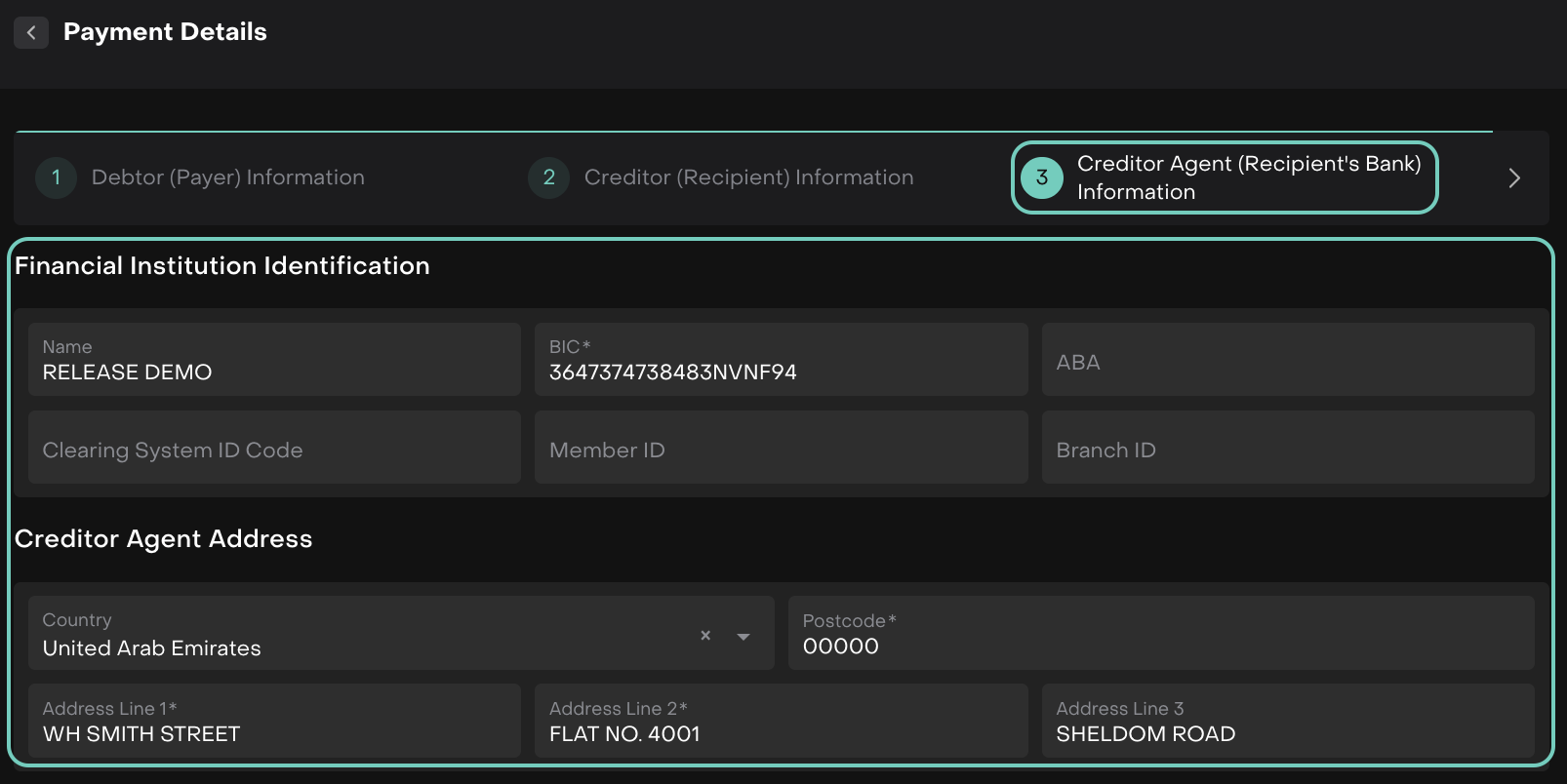Image resolution: width=1567 pixels, height=784 pixels.
Task: Switch to Debtor (Payer) Information step
Action: 227,177
